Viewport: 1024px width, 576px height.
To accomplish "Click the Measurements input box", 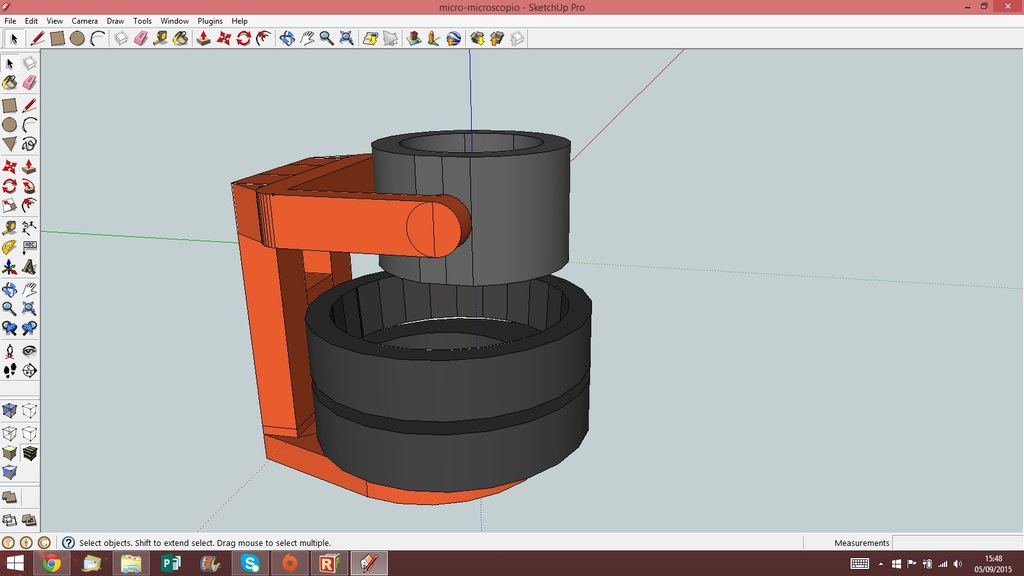I will tap(957, 543).
